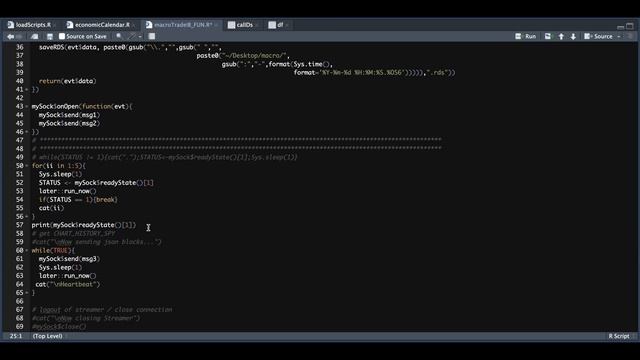
Task: Open the code tools wand
Action: click(x=132, y=37)
